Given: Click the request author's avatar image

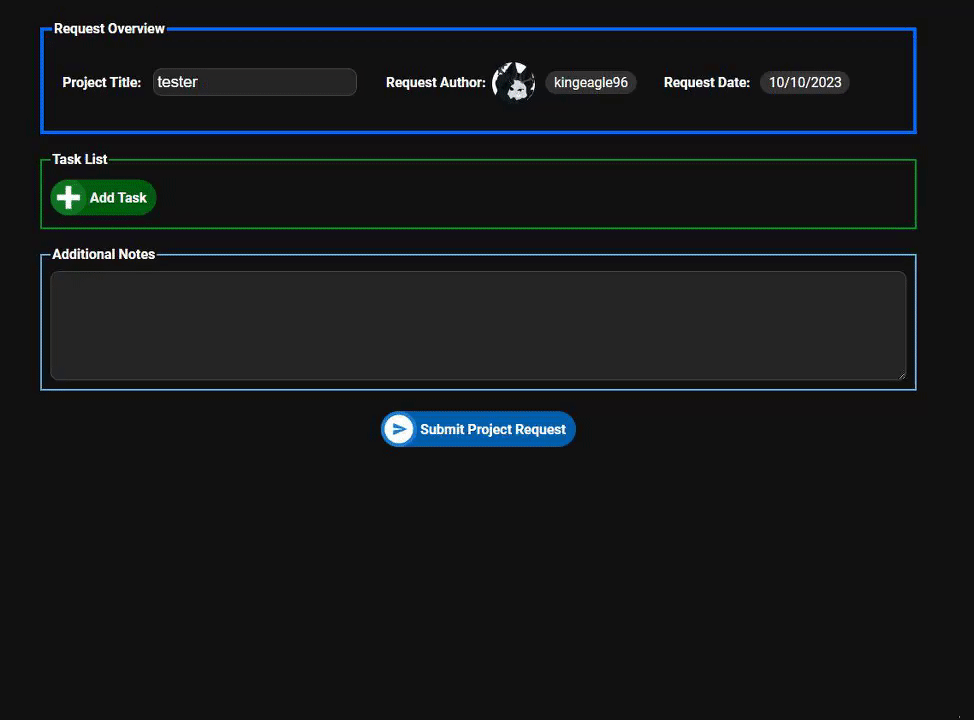Looking at the screenshot, I should (x=514, y=83).
